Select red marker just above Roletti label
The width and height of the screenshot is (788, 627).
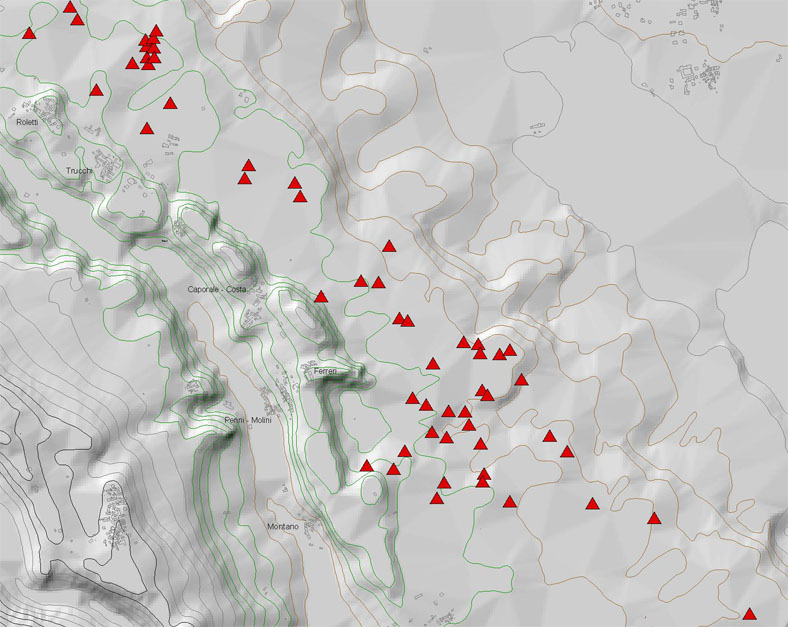coord(96,90)
